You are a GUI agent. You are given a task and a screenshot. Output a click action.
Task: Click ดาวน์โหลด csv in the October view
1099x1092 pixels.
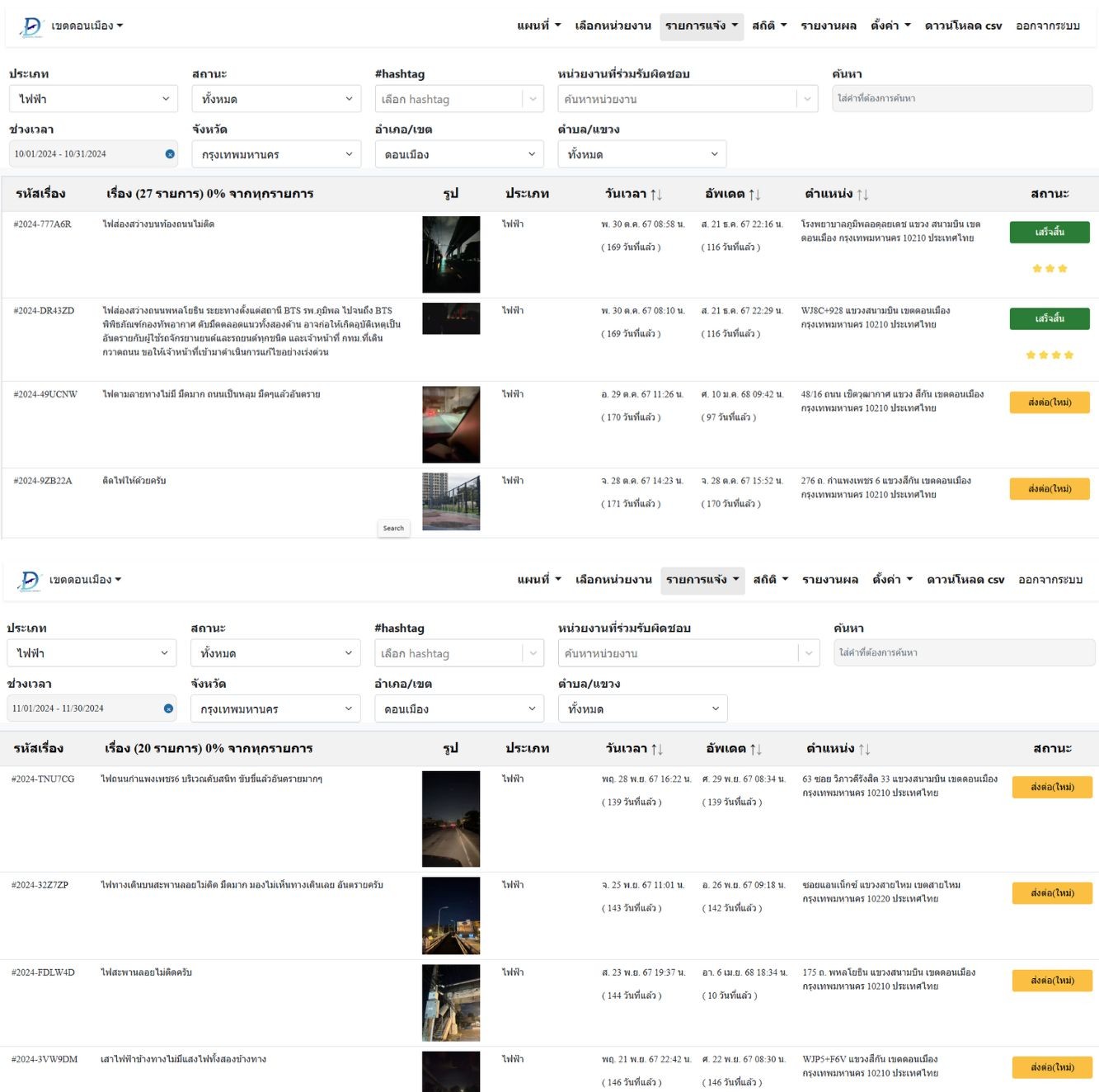[x=963, y=26]
